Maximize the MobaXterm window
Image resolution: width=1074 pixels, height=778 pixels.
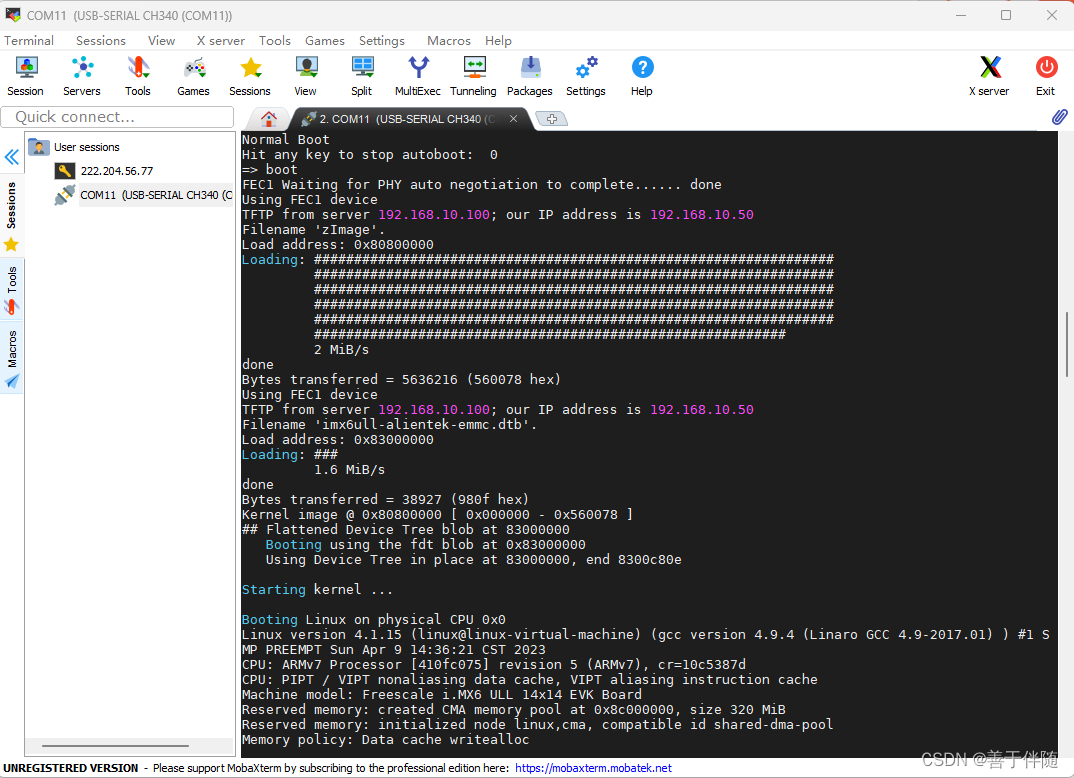point(1006,15)
